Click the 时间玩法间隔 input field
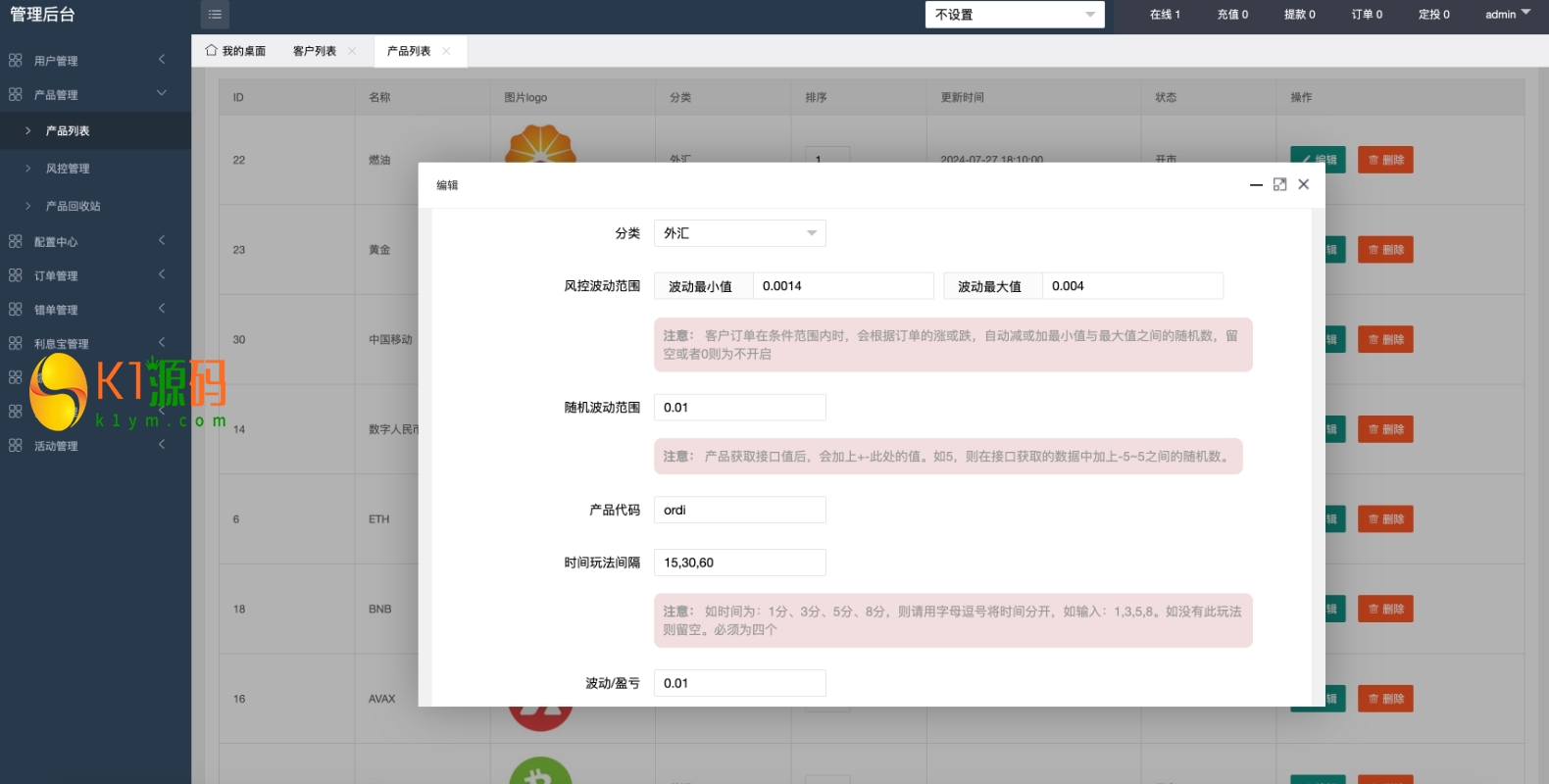Viewport: 1549px width, 784px height. 739,563
